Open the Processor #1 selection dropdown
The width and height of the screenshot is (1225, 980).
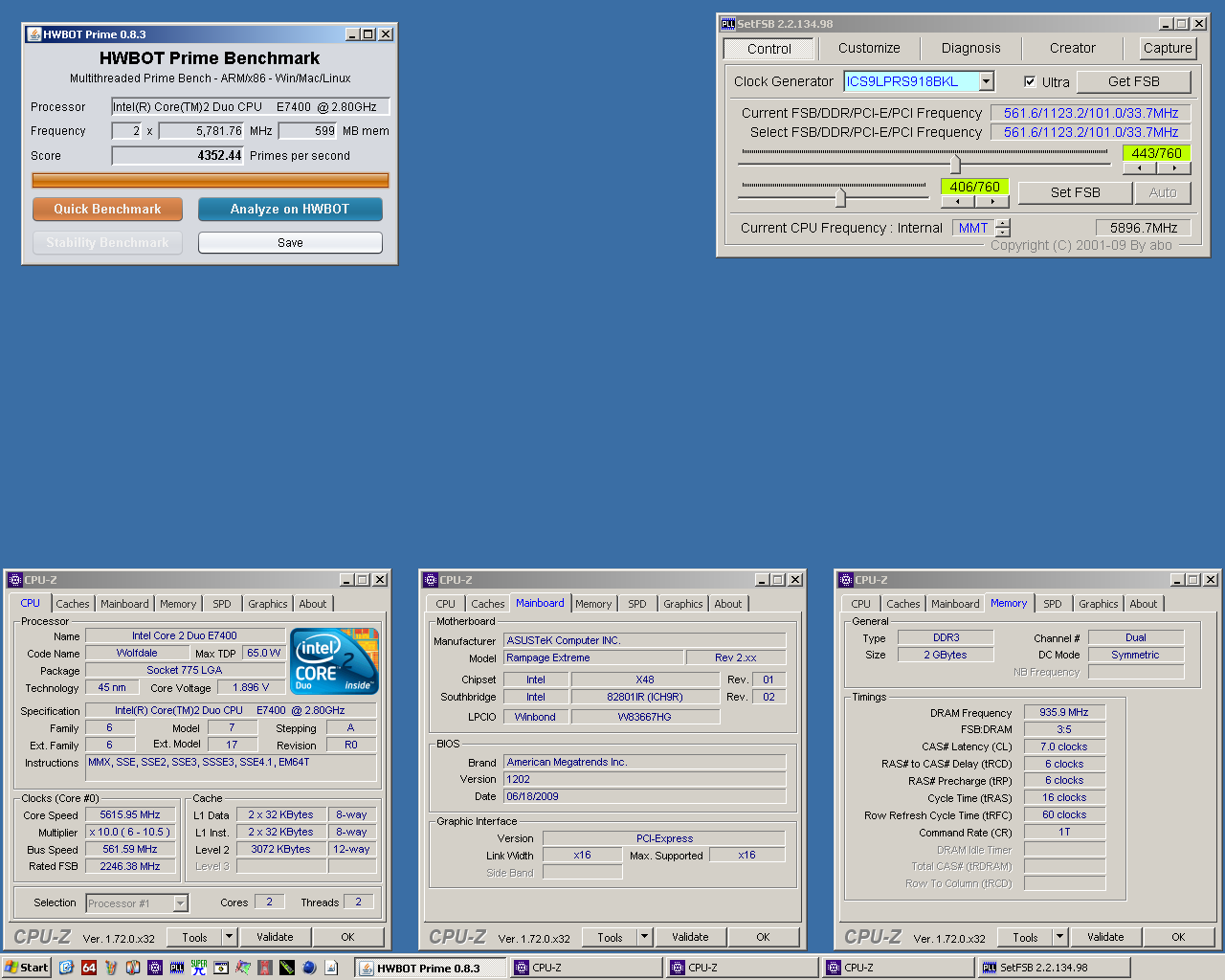point(181,902)
